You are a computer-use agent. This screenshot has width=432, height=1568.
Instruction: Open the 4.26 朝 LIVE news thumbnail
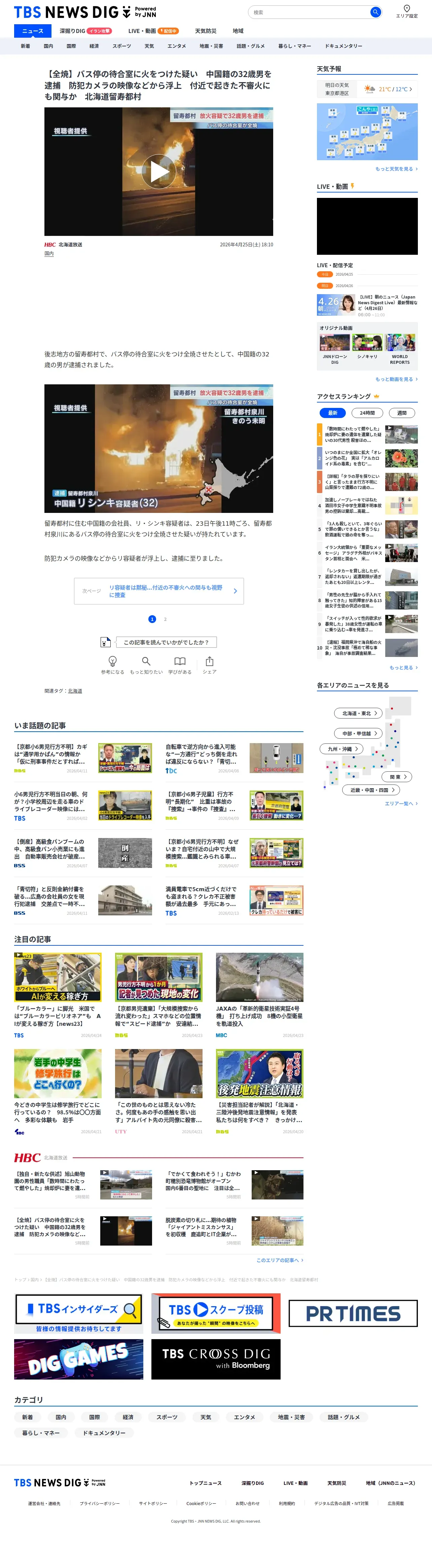pos(336,305)
